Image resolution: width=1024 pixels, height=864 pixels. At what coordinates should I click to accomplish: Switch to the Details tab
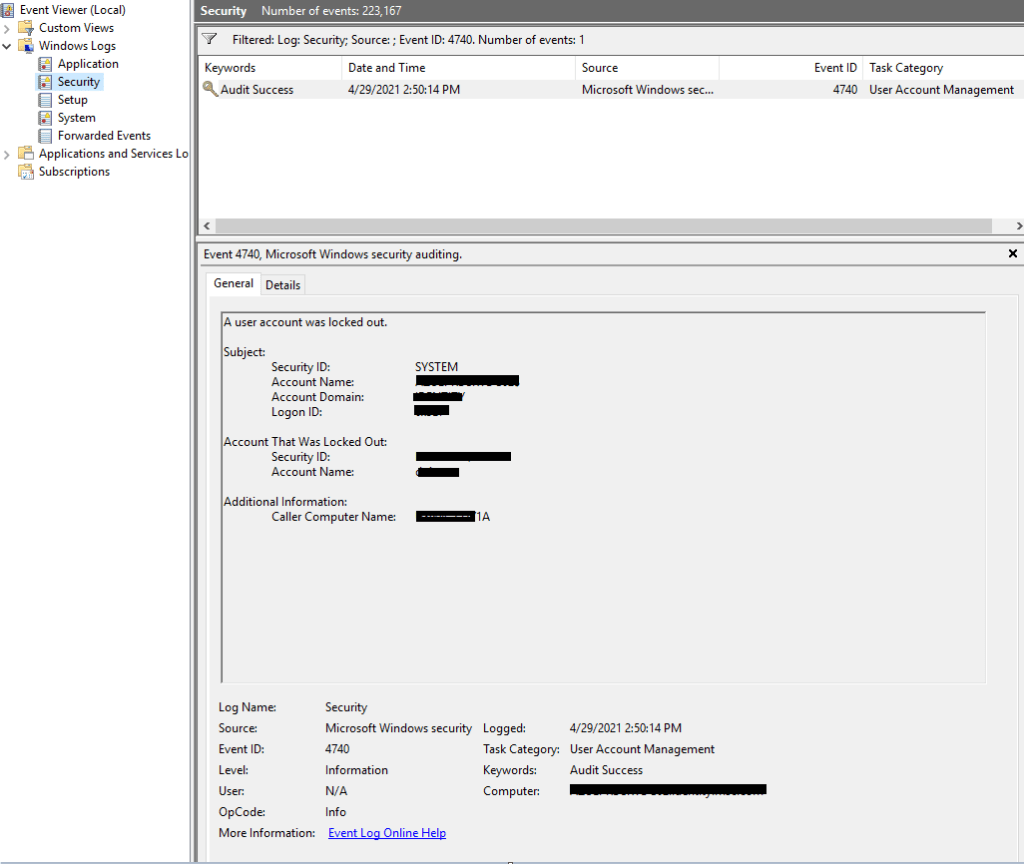click(x=282, y=285)
